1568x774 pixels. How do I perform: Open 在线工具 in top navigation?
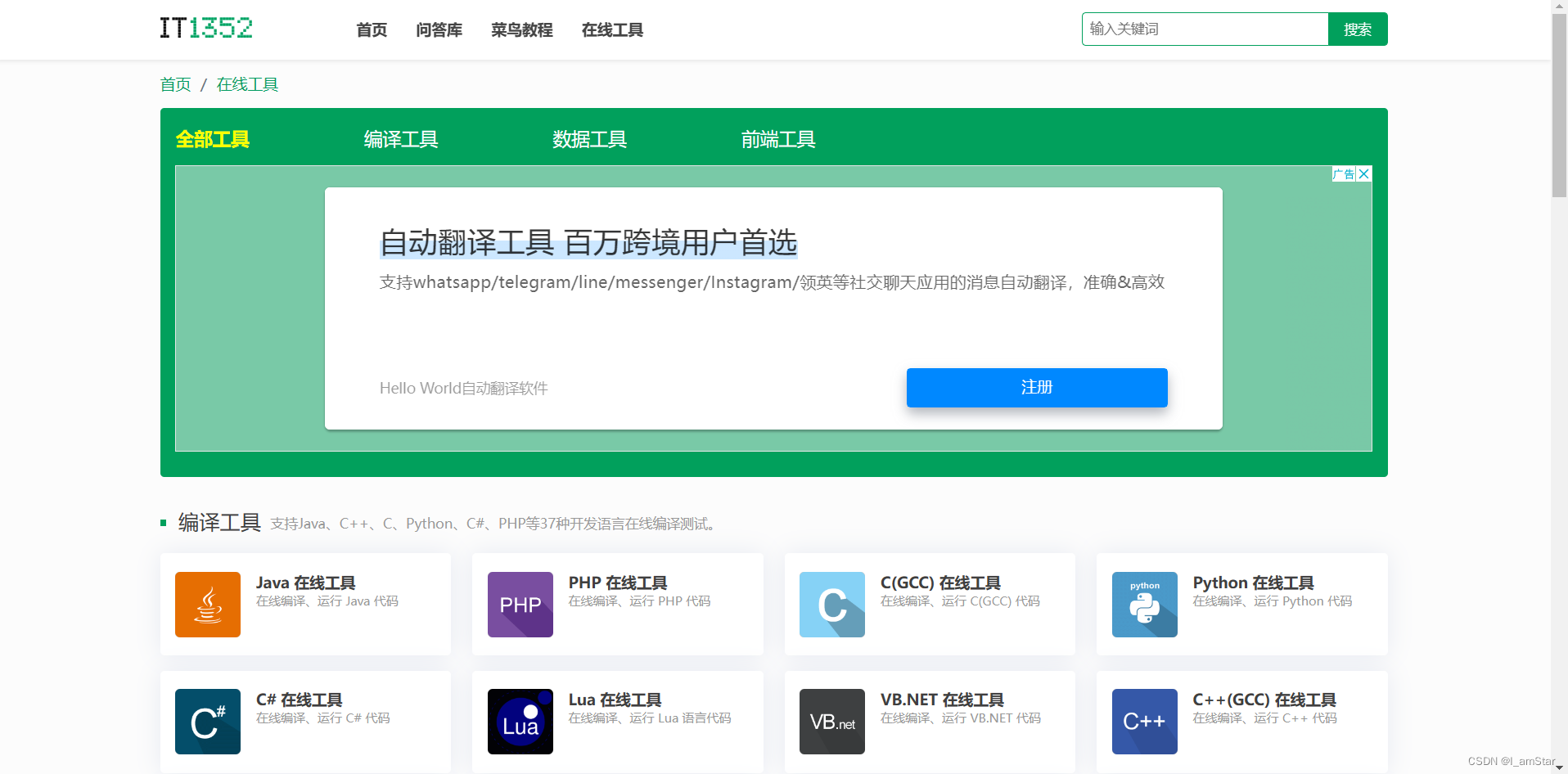(613, 30)
